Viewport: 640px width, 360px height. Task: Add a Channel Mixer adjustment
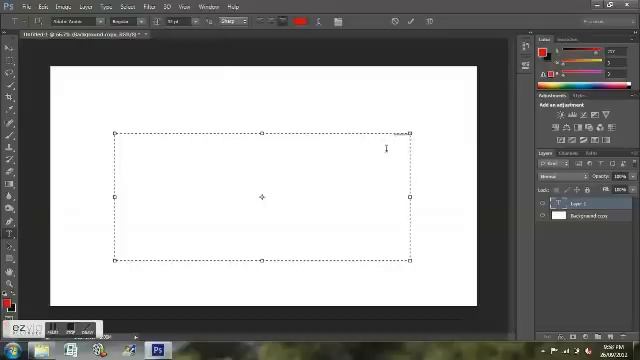pos(600,128)
